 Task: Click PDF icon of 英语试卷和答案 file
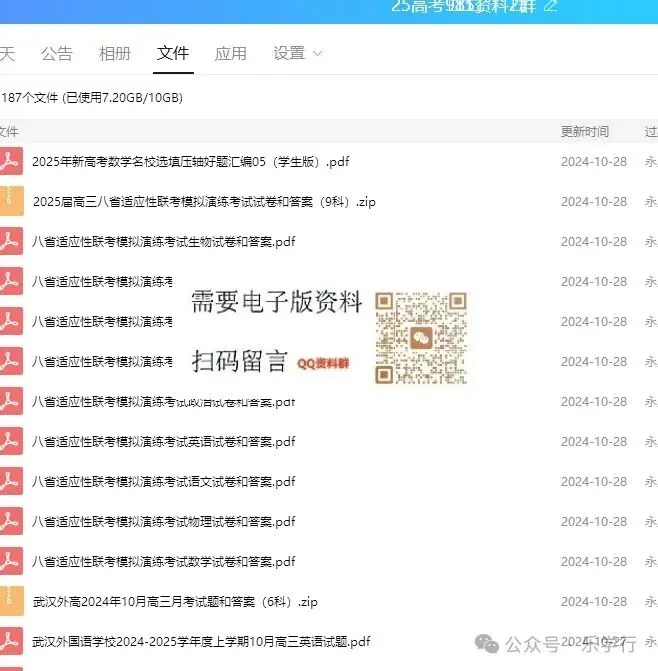(11, 441)
